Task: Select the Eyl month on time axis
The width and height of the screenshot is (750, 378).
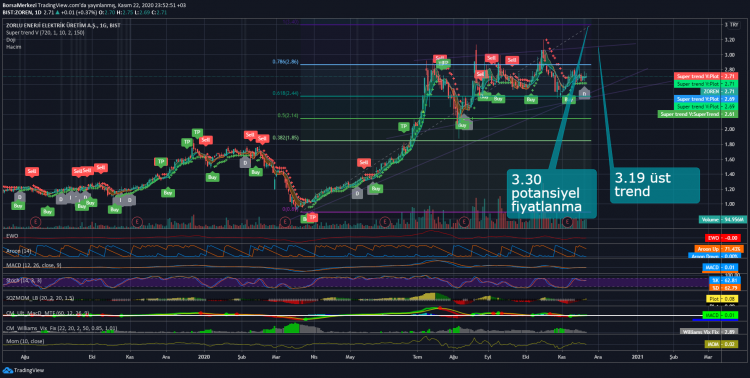Action: click(487, 356)
